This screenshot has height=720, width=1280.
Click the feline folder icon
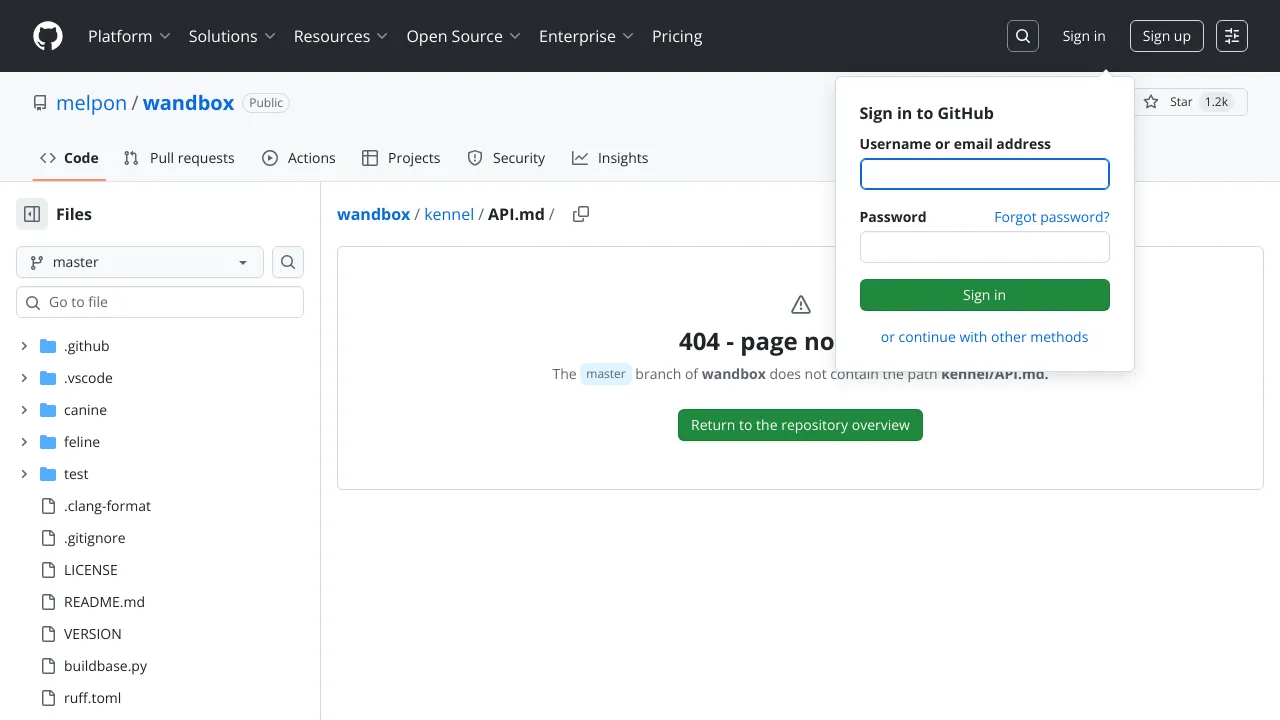click(48, 442)
